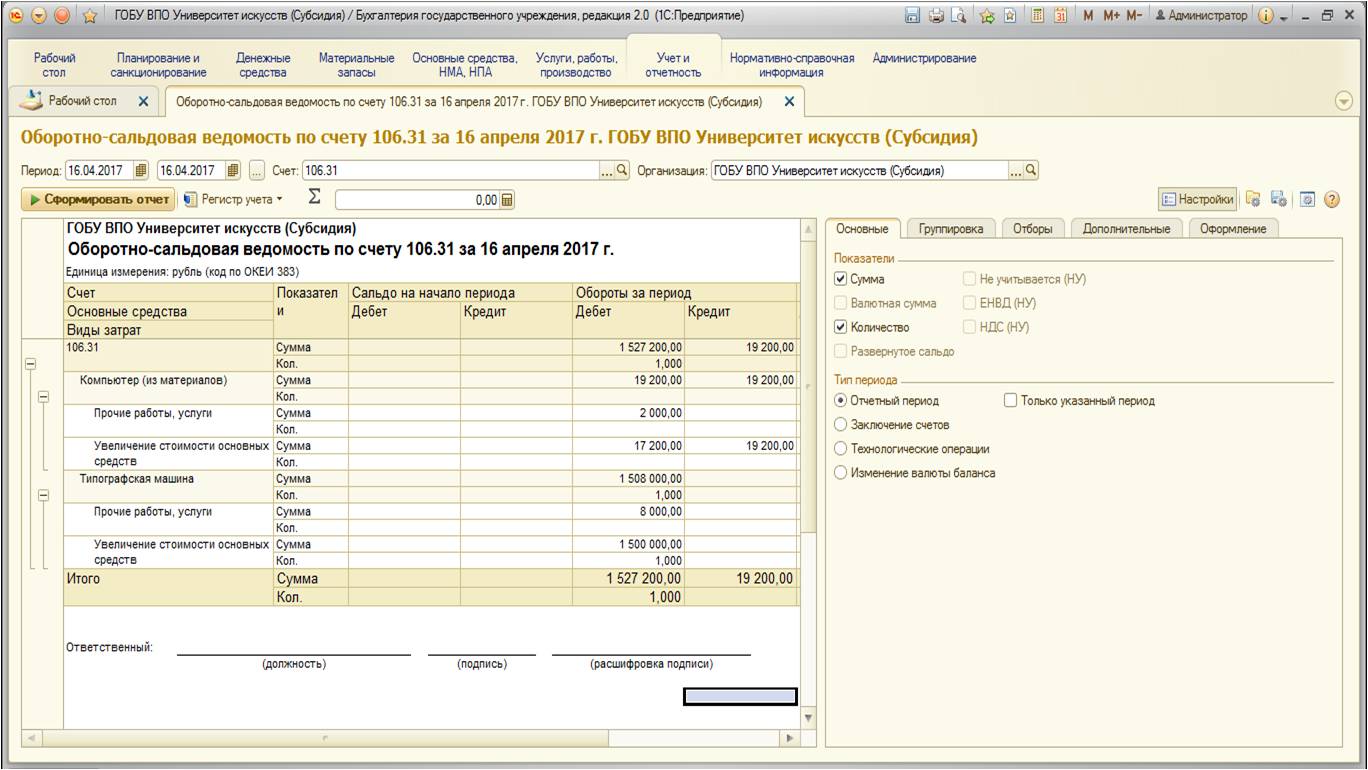This screenshot has width=1368, height=770.
Task: Open the Материальные запасы section
Action: tap(356, 65)
